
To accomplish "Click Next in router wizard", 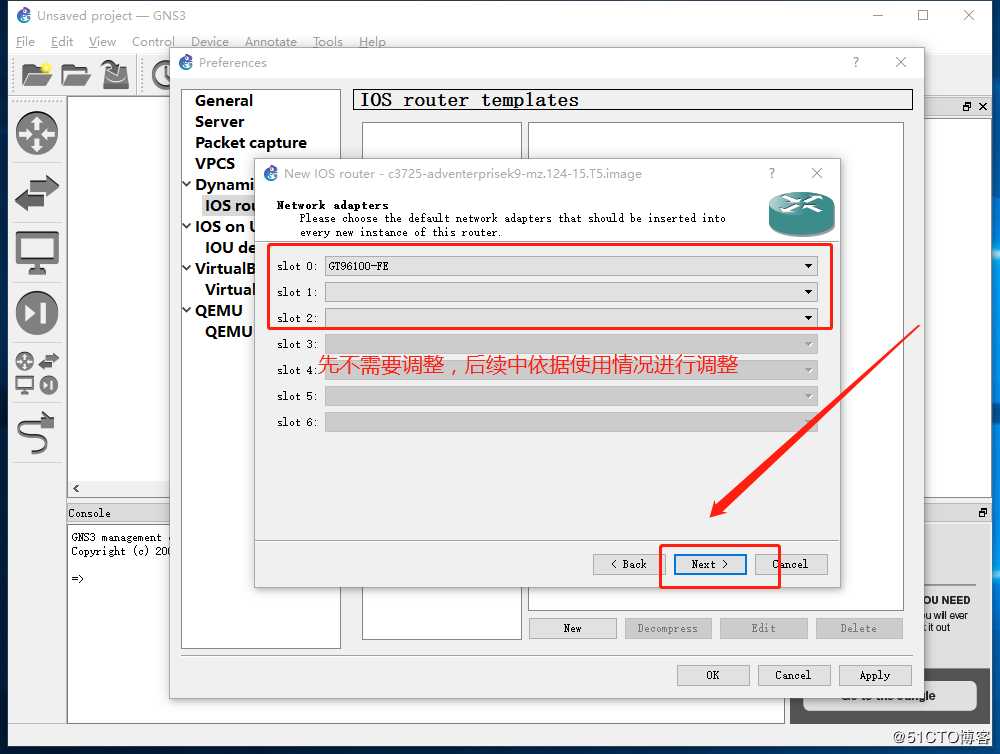I will (x=710, y=565).
